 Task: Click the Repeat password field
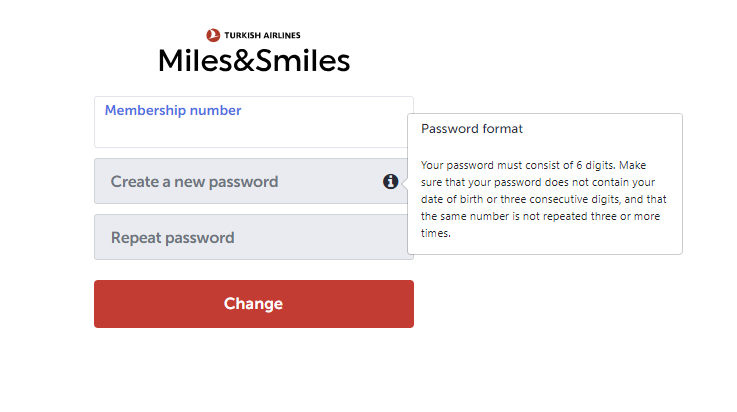253,237
